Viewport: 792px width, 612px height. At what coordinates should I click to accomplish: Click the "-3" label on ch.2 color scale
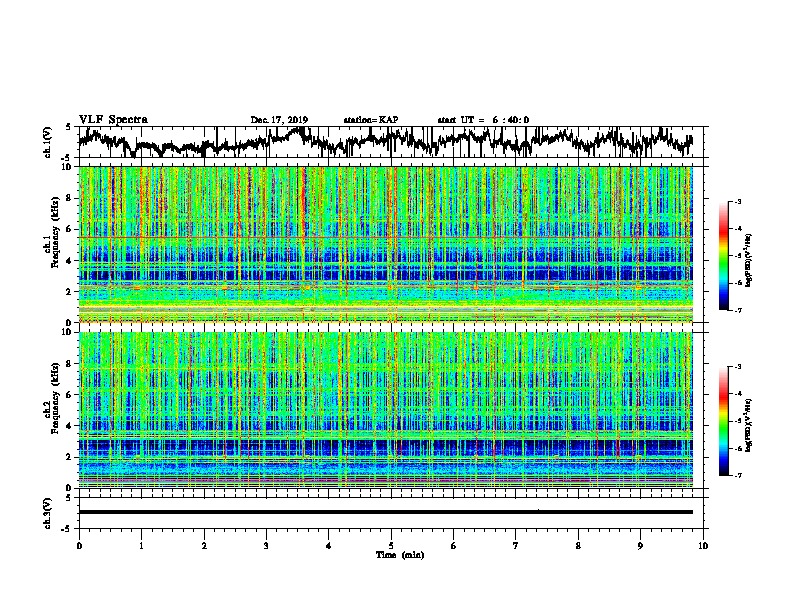tap(737, 367)
